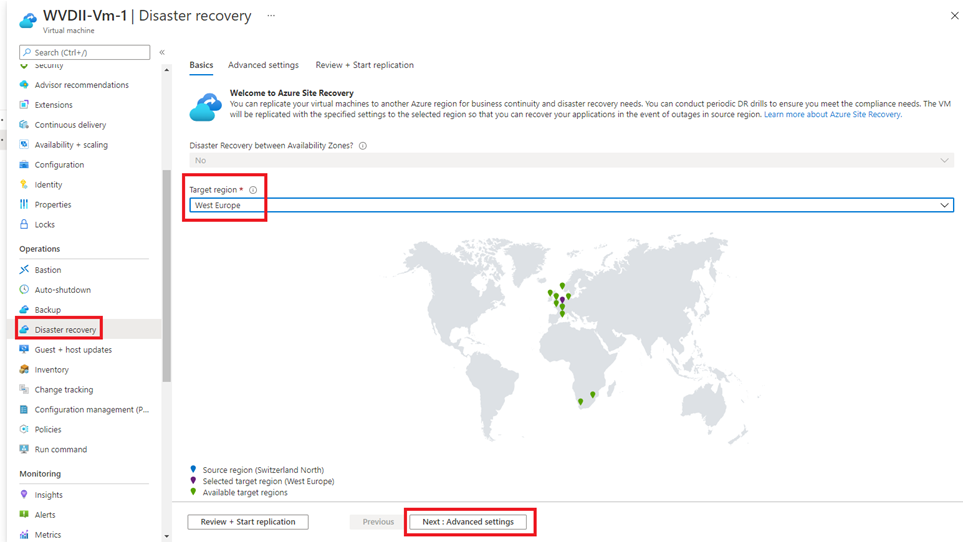The image size is (963, 542).
Task: Switch to Review + Start replication tab
Action: (365, 65)
